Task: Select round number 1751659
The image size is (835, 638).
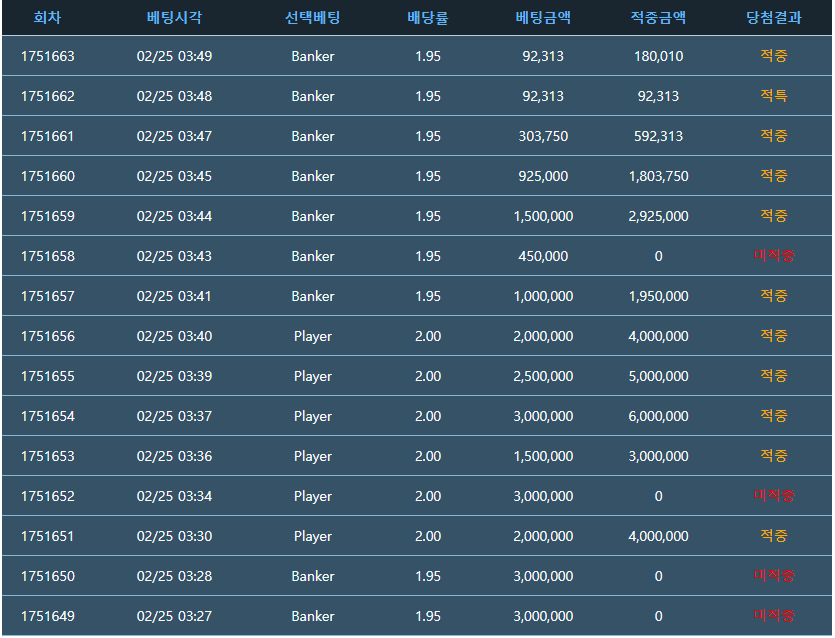Action: point(48,216)
